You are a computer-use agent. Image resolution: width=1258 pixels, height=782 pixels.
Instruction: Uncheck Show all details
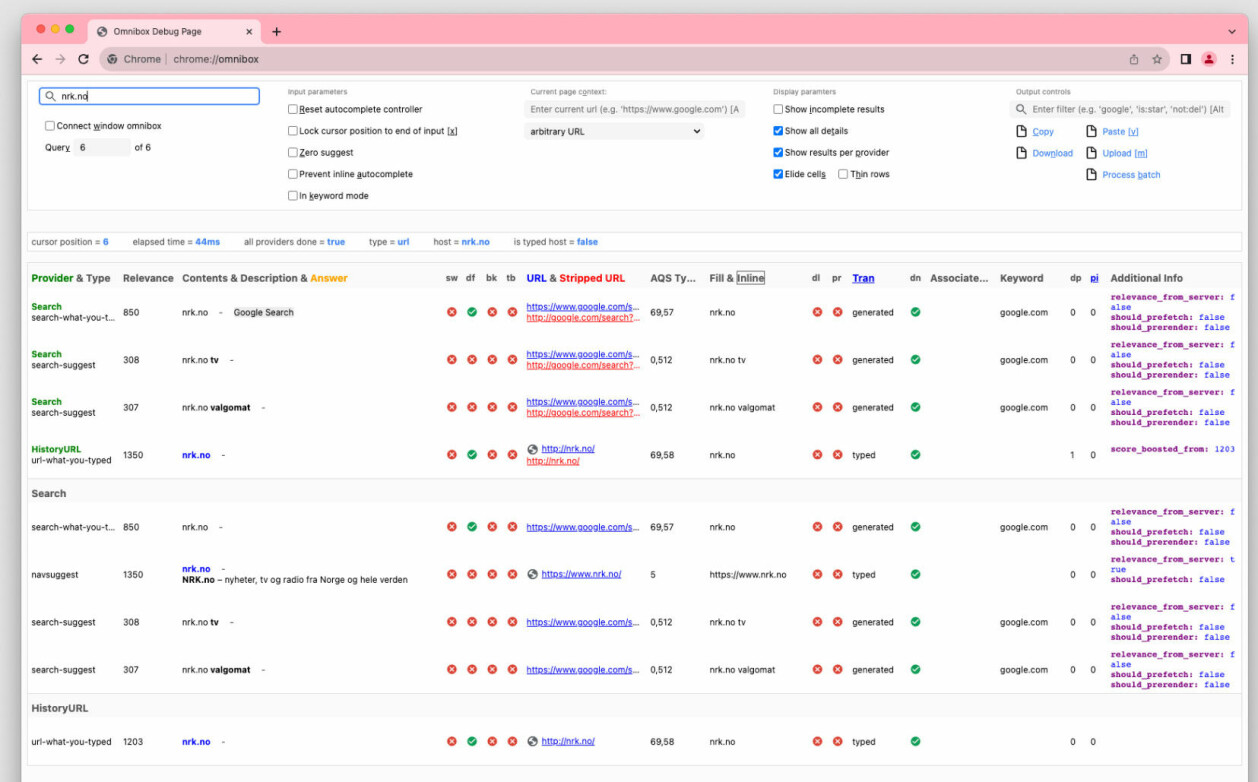click(x=778, y=131)
